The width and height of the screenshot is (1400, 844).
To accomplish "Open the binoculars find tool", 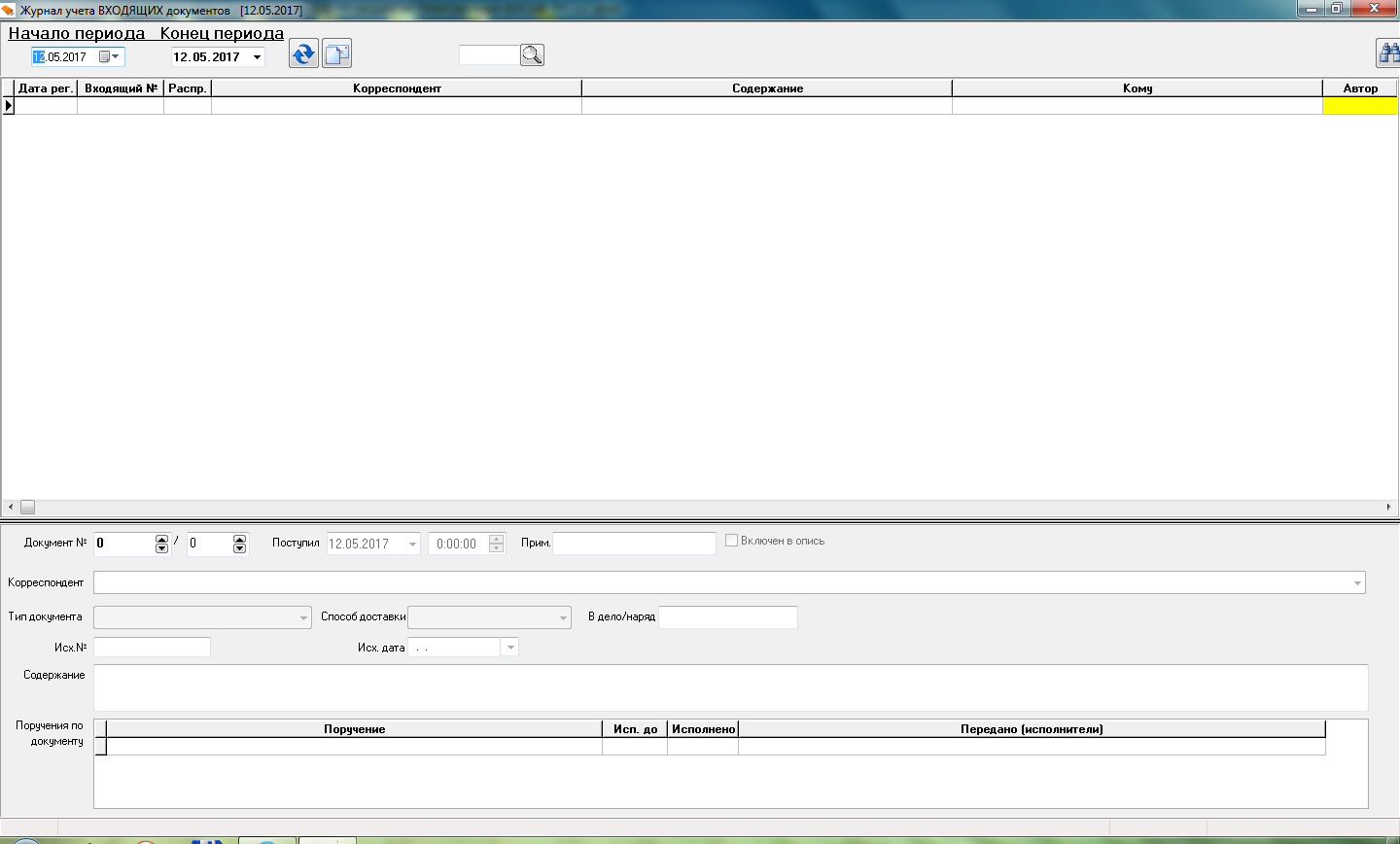I will click(1388, 53).
